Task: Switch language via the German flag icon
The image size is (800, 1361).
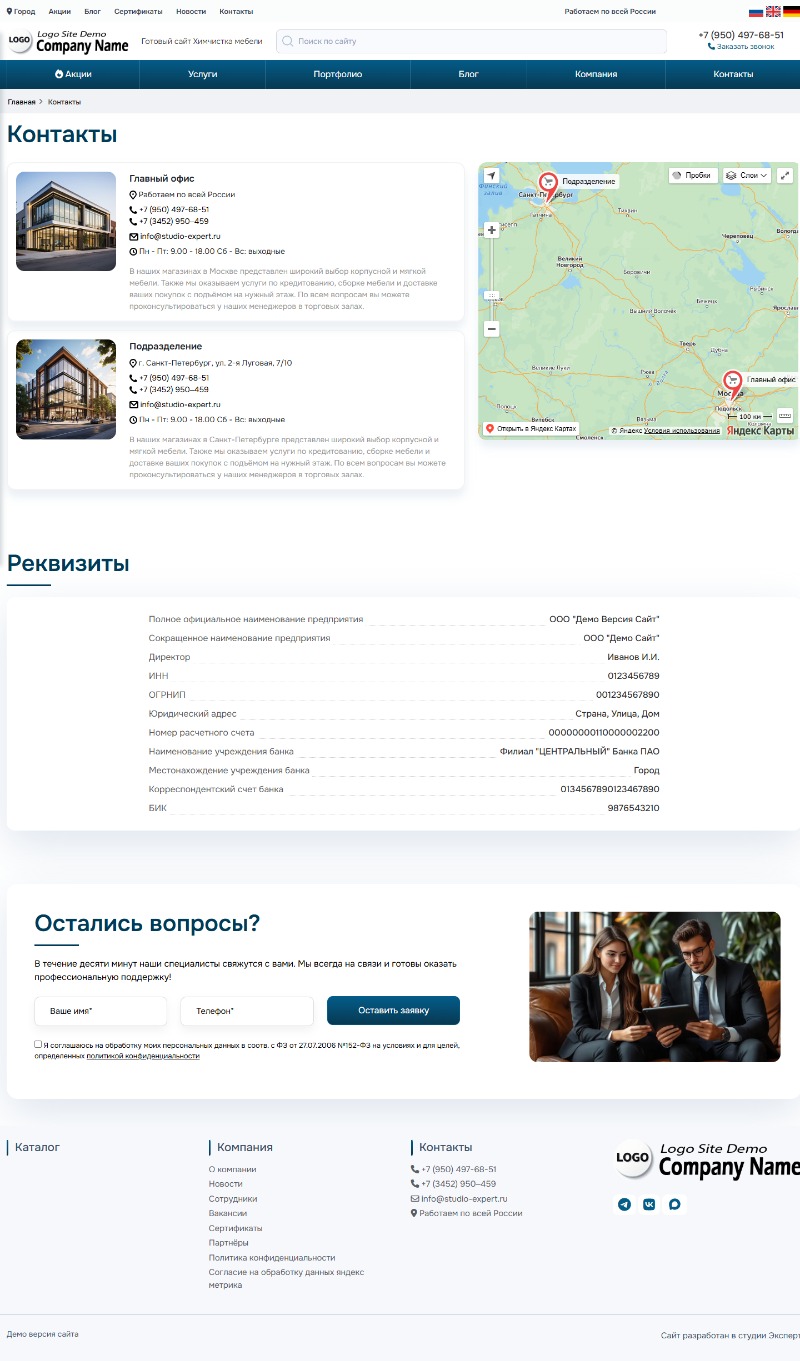Action: tap(791, 11)
